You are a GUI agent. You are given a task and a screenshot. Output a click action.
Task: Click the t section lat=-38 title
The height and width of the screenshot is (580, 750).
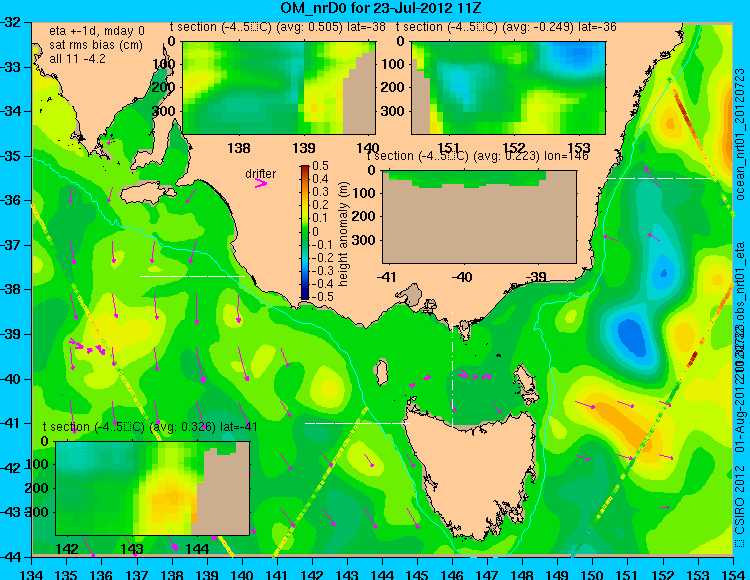click(x=278, y=27)
